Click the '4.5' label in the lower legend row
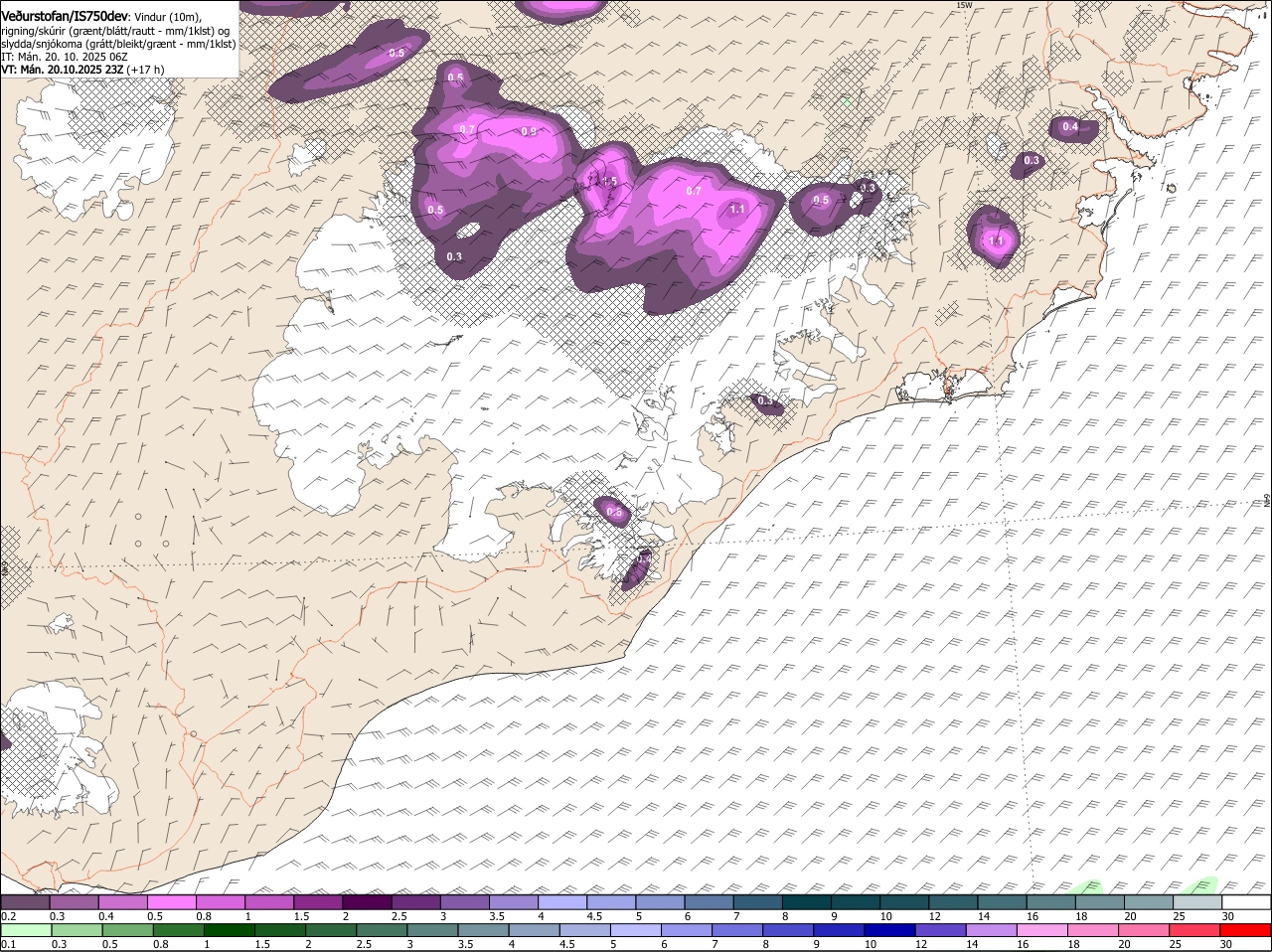Image resolution: width=1272 pixels, height=952 pixels. point(568,945)
